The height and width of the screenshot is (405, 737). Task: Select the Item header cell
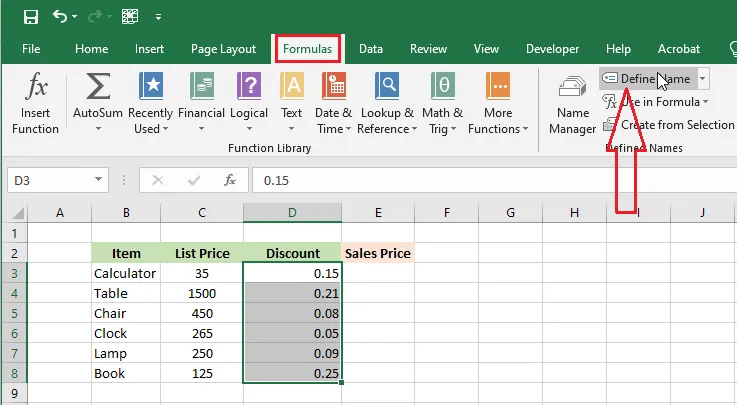point(126,253)
